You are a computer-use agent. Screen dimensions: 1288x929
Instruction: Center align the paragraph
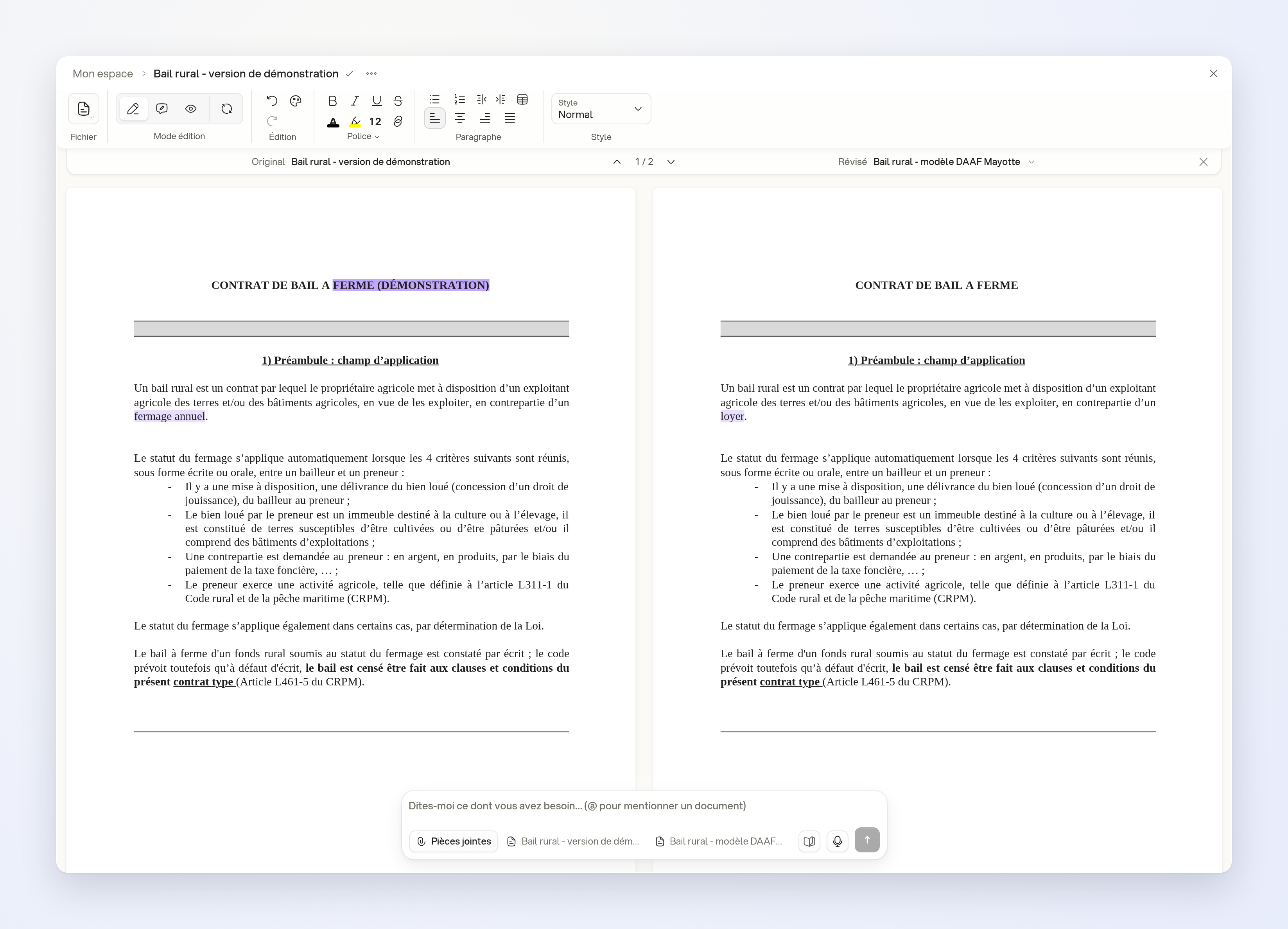460,118
